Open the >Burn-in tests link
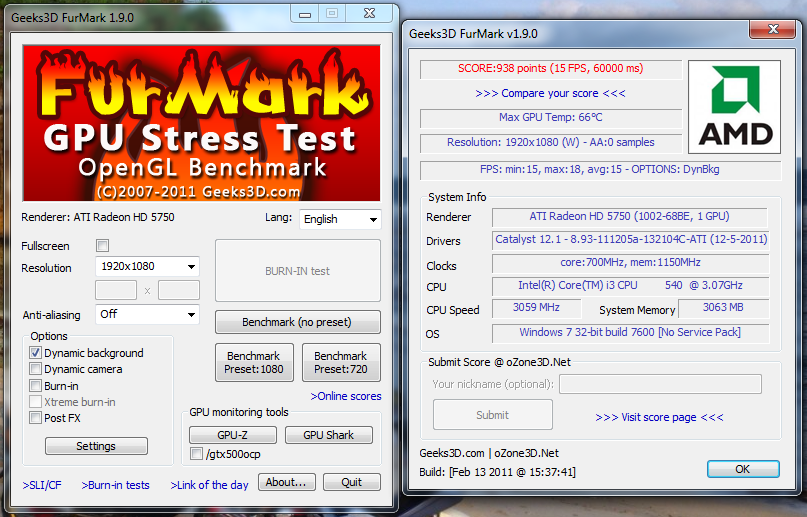The image size is (807, 517). pos(115,485)
